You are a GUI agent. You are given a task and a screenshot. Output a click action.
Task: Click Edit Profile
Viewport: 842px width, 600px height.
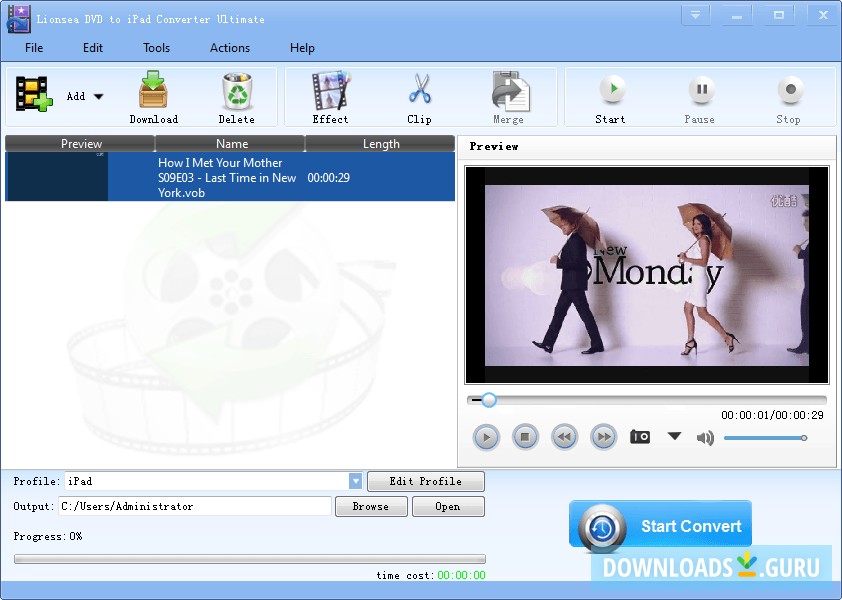point(426,481)
